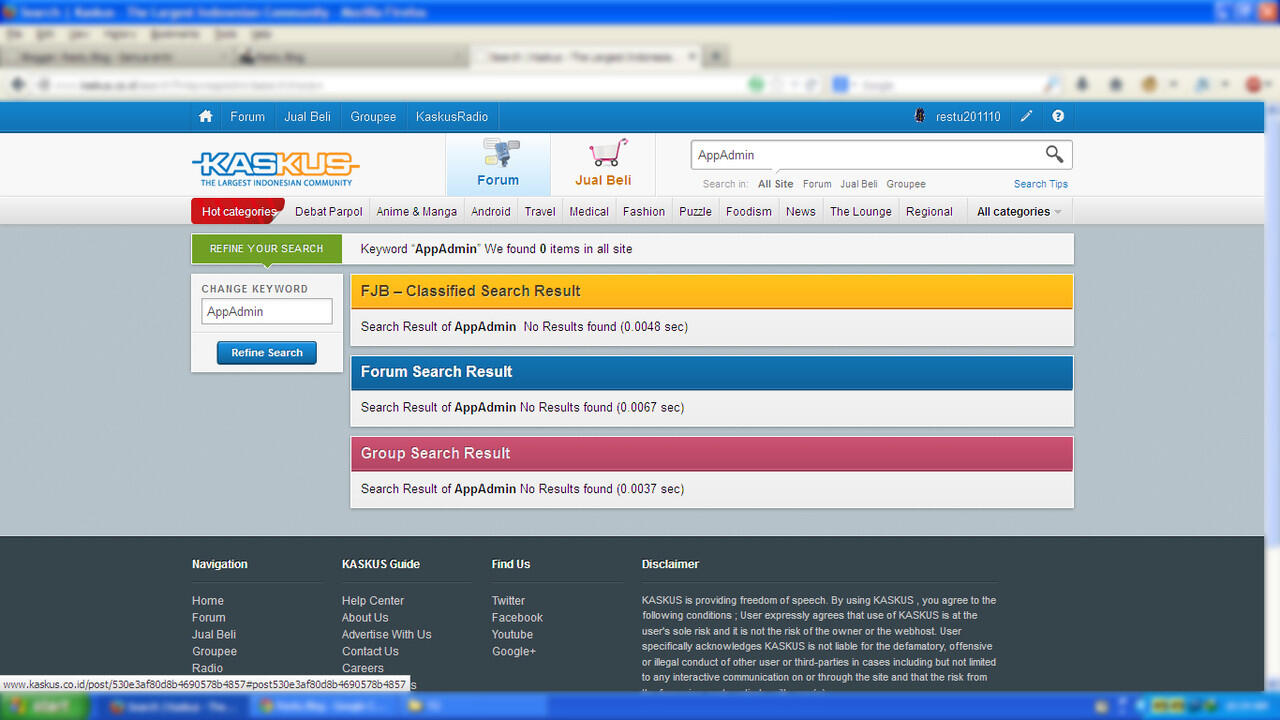Open Forum in top navigation bar
1280x720 pixels.
pyautogui.click(x=247, y=117)
